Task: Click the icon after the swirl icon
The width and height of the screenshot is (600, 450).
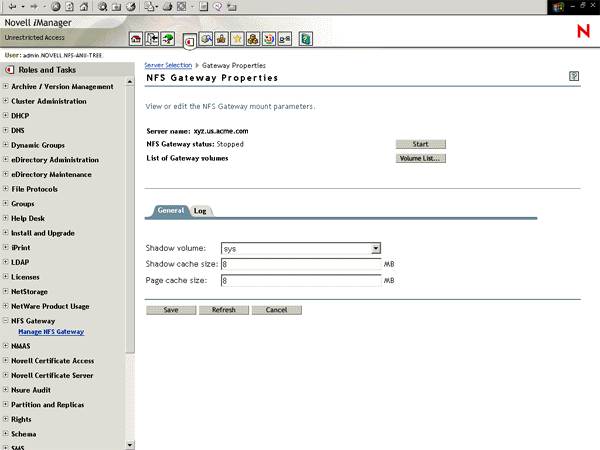Action: [285, 39]
